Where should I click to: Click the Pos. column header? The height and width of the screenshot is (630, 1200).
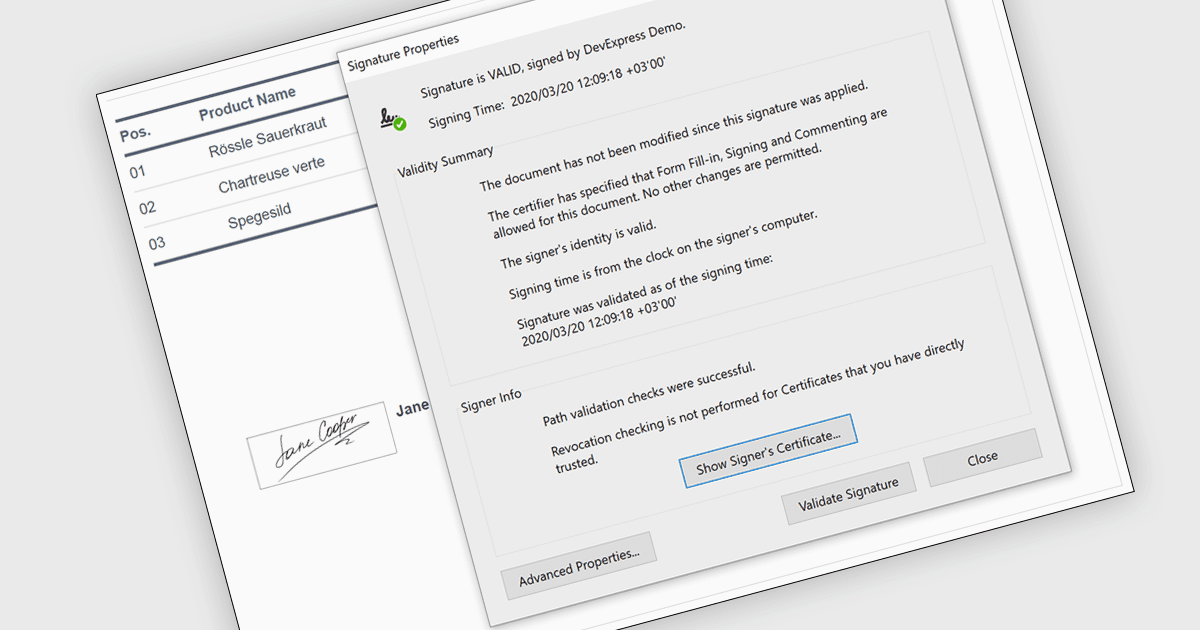tap(135, 133)
